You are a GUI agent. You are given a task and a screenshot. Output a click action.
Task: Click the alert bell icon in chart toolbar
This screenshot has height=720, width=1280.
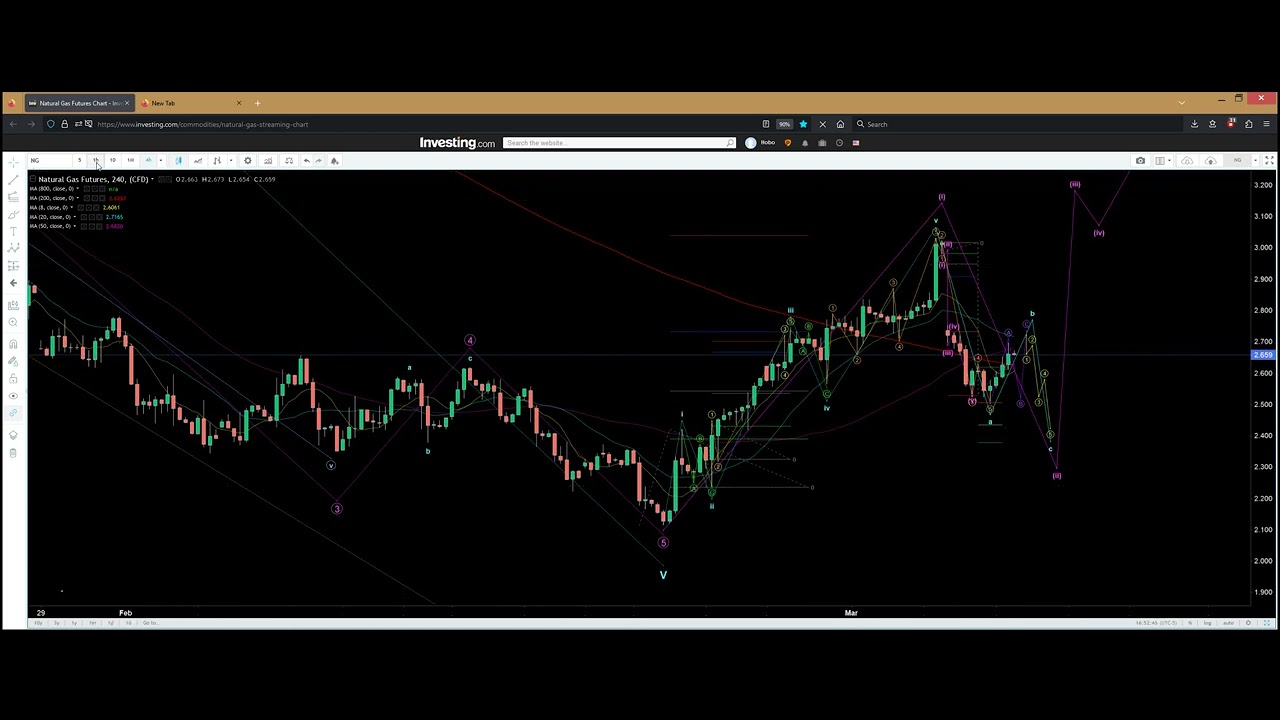335,160
